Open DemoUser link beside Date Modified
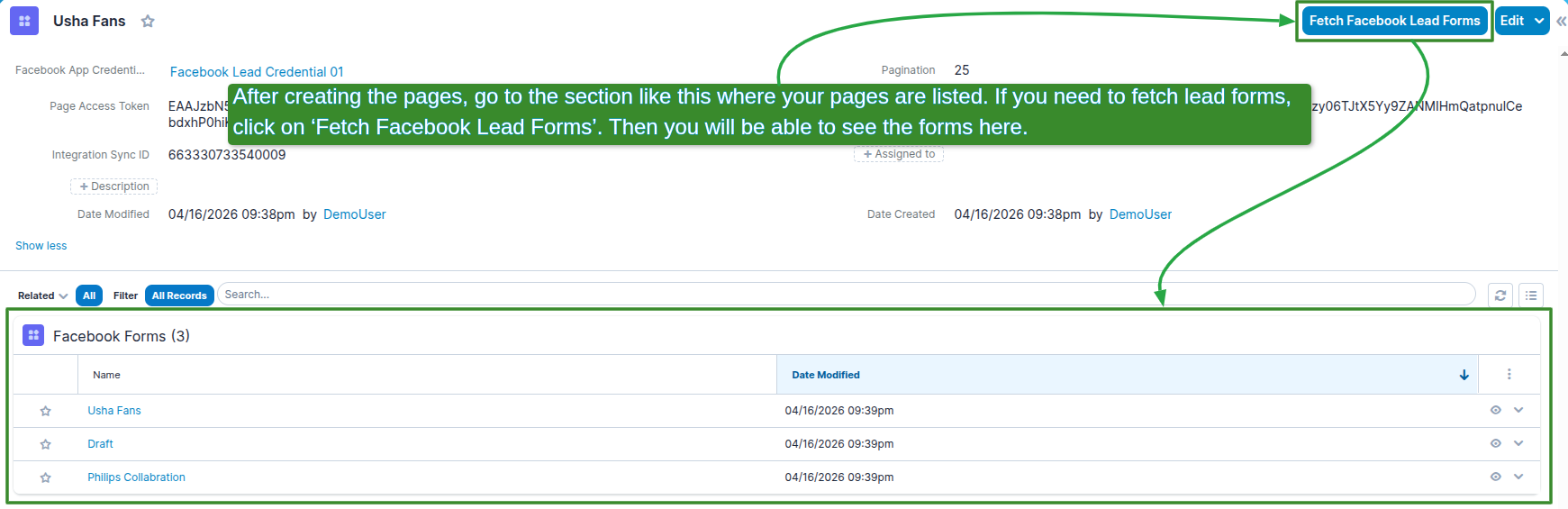 coord(355,214)
